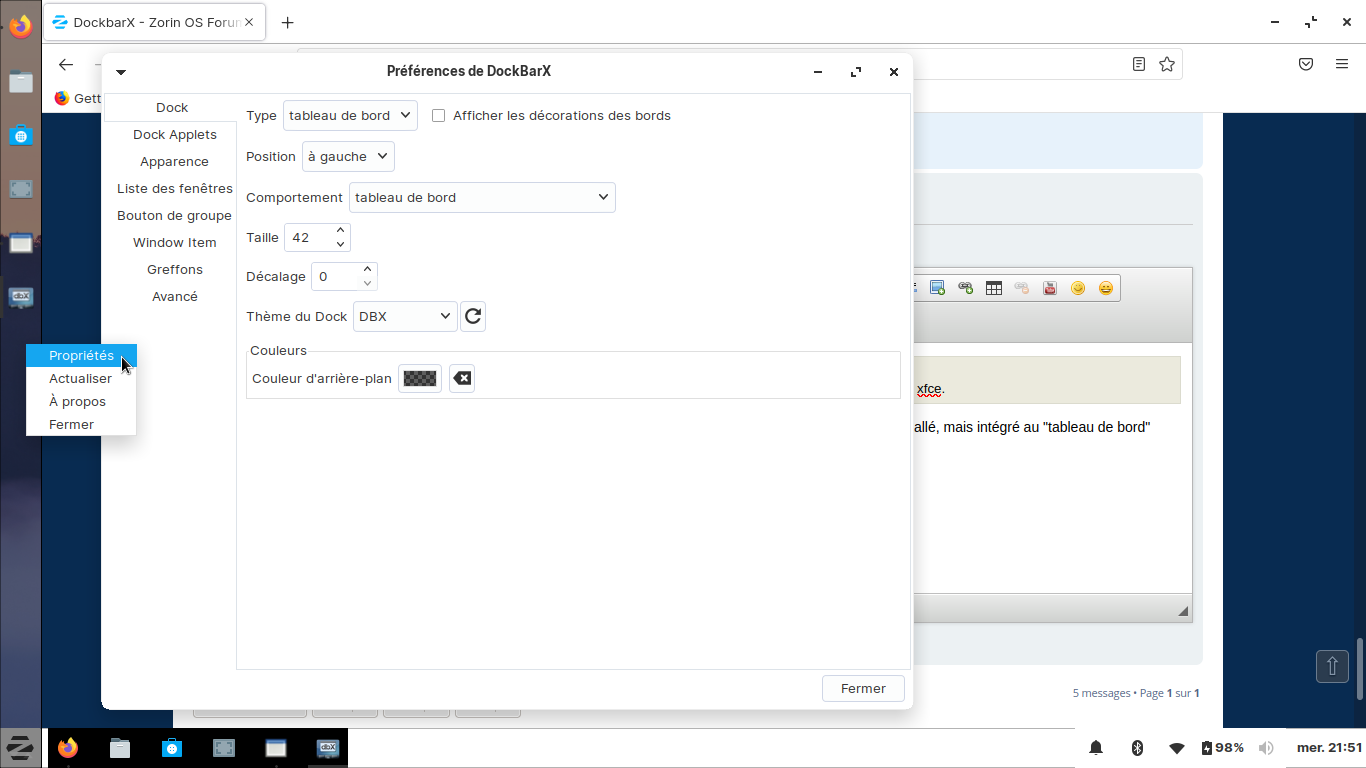The width and height of the screenshot is (1366, 768).
Task: Expand the Position dropdown
Action: [x=348, y=157]
